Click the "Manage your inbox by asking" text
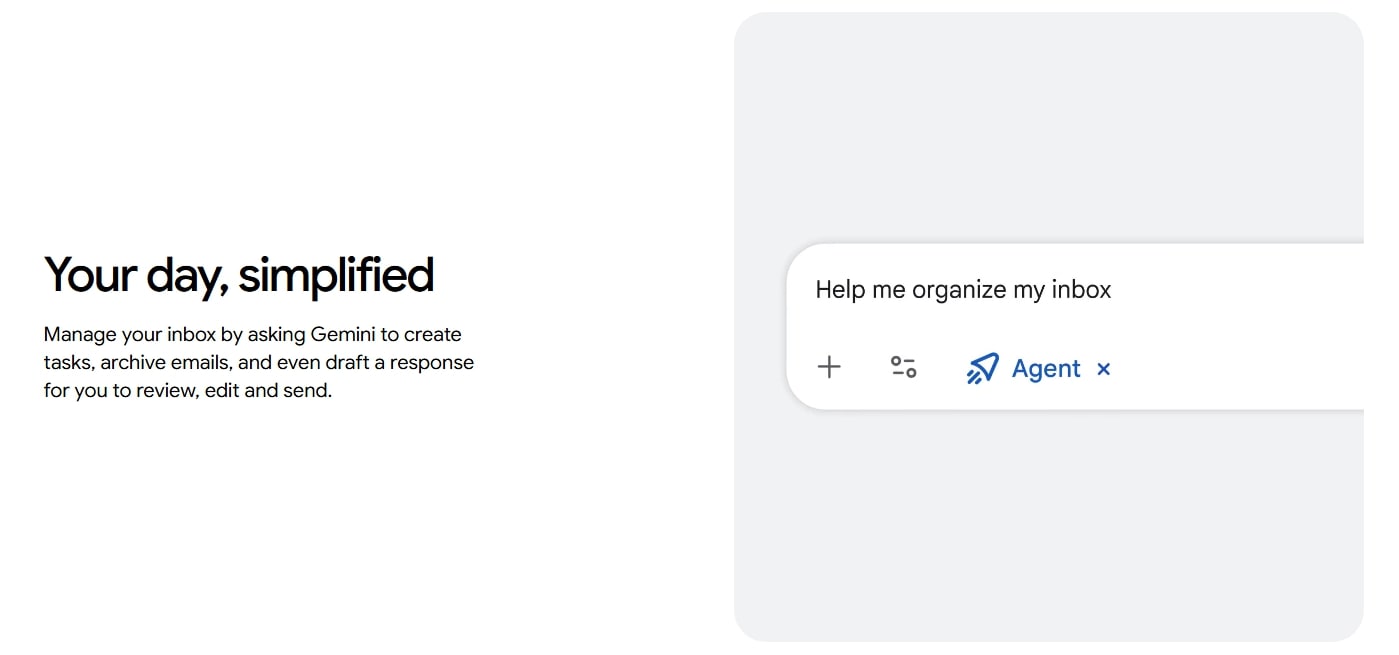 coord(160,334)
